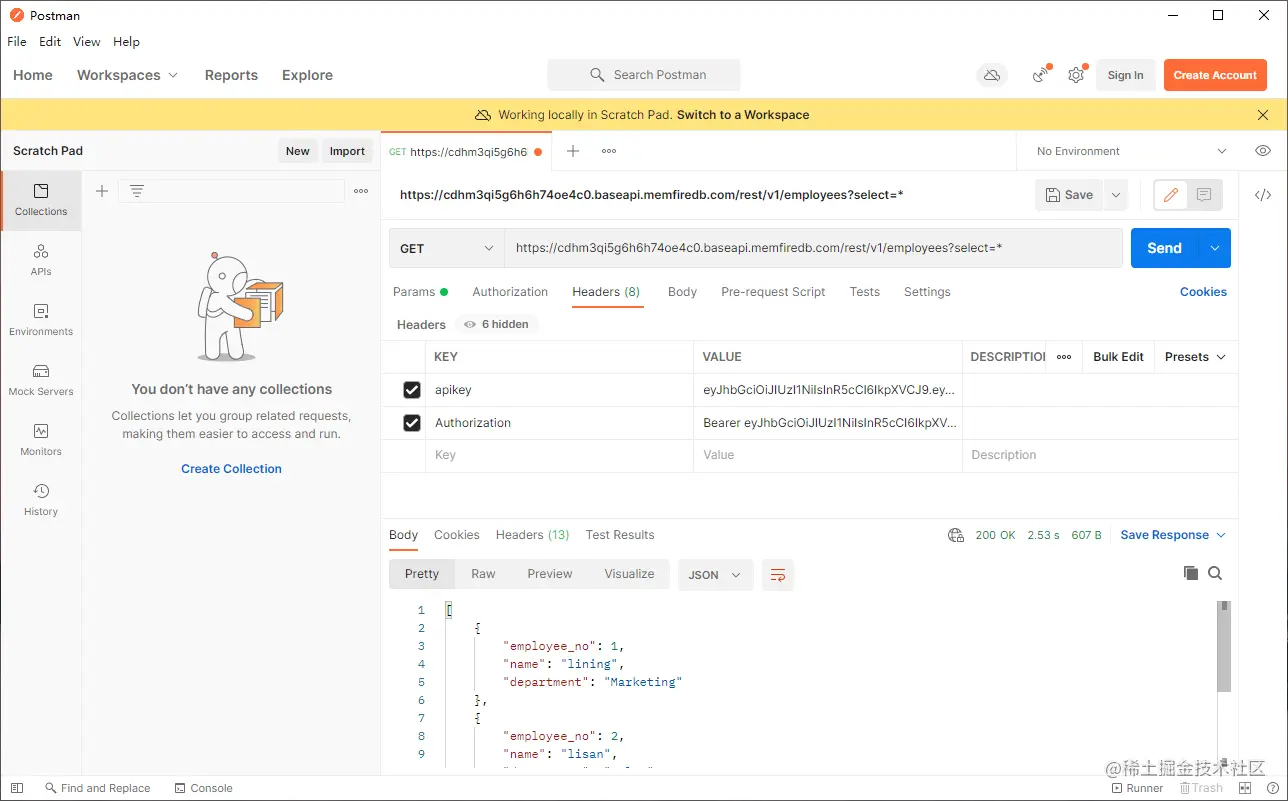Open the No Environment dropdown
Viewport: 1288px width, 801px height.
pyautogui.click(x=1130, y=151)
